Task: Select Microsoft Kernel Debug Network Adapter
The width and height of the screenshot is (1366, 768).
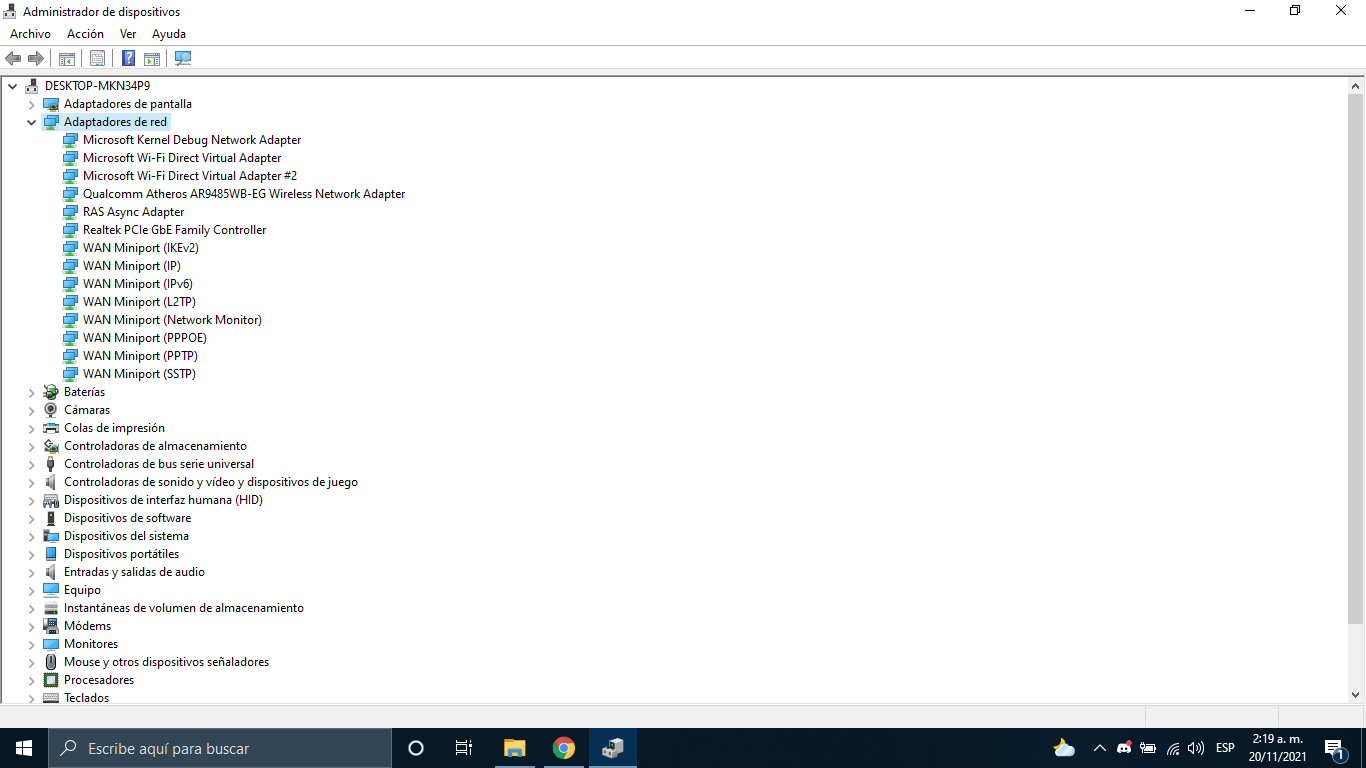Action: 192,140
